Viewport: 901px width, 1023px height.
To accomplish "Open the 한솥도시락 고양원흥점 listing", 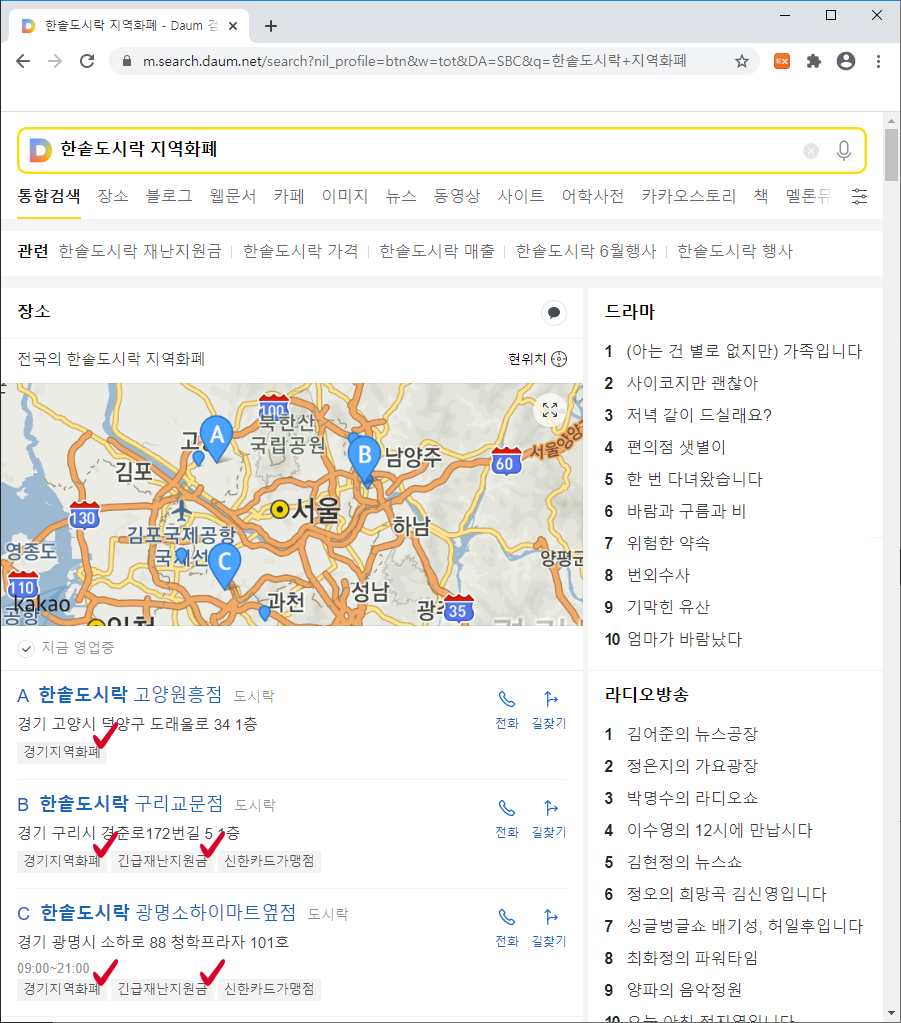I will [130, 695].
